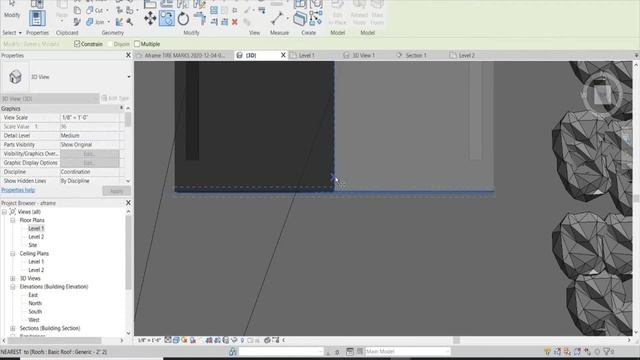Click Match Type Properties icon
640x360 pixels.
pos(77,22)
